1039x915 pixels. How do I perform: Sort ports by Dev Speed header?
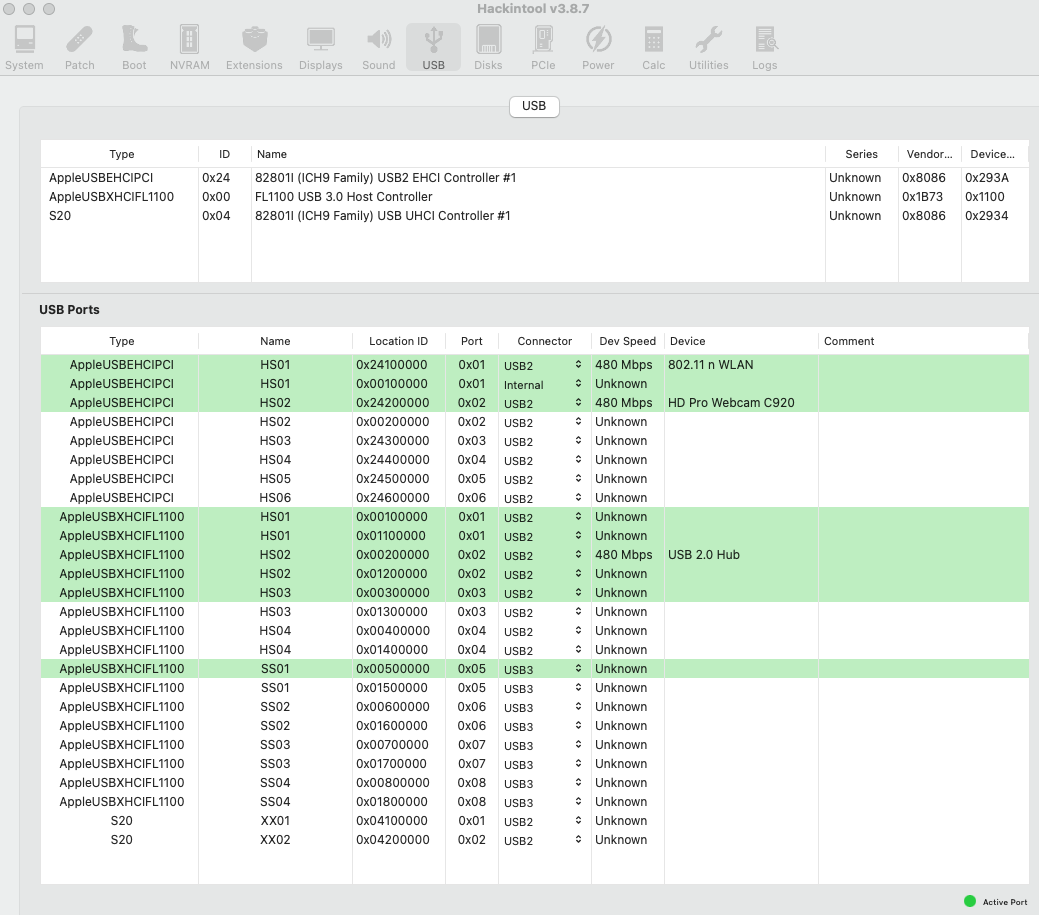point(628,341)
